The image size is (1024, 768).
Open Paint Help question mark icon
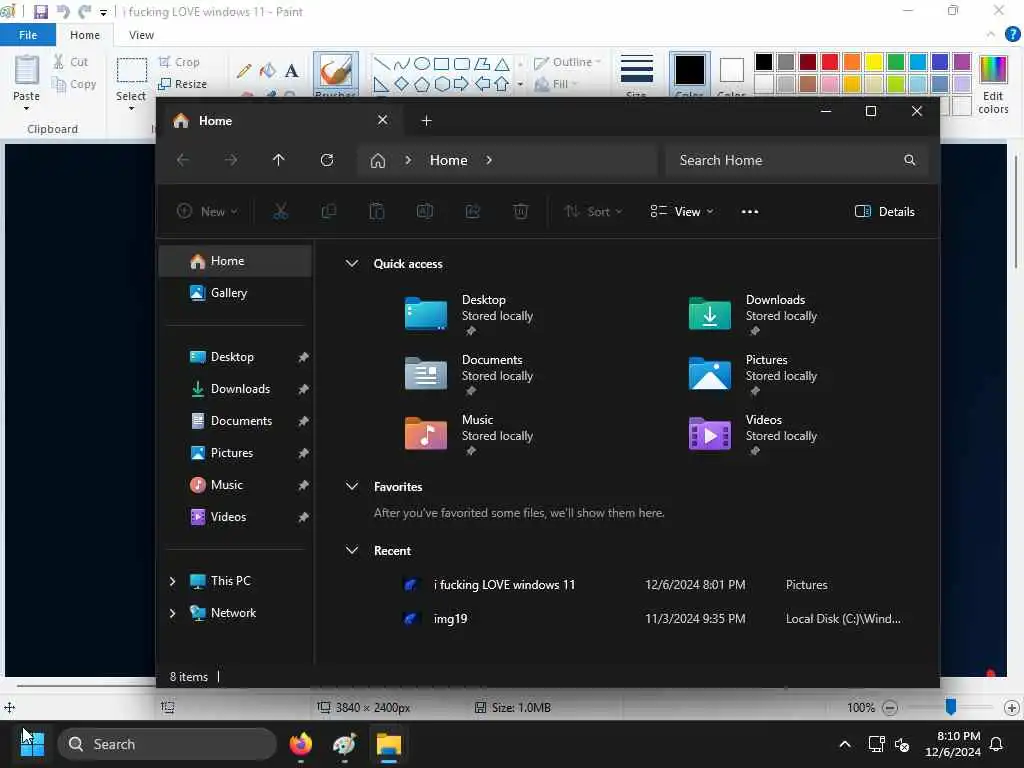[x=1012, y=35]
